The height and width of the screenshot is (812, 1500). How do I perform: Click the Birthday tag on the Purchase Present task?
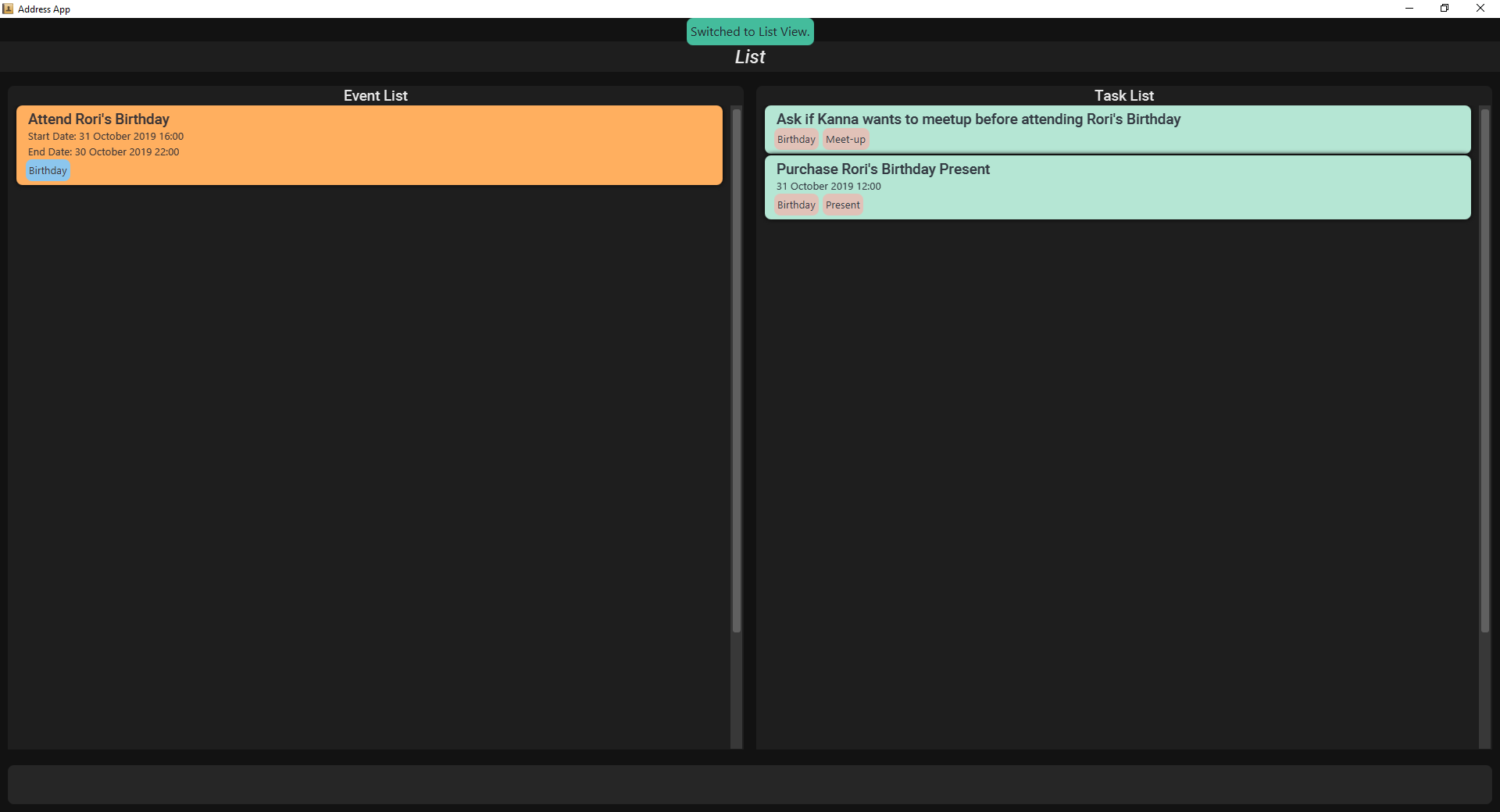tap(796, 205)
